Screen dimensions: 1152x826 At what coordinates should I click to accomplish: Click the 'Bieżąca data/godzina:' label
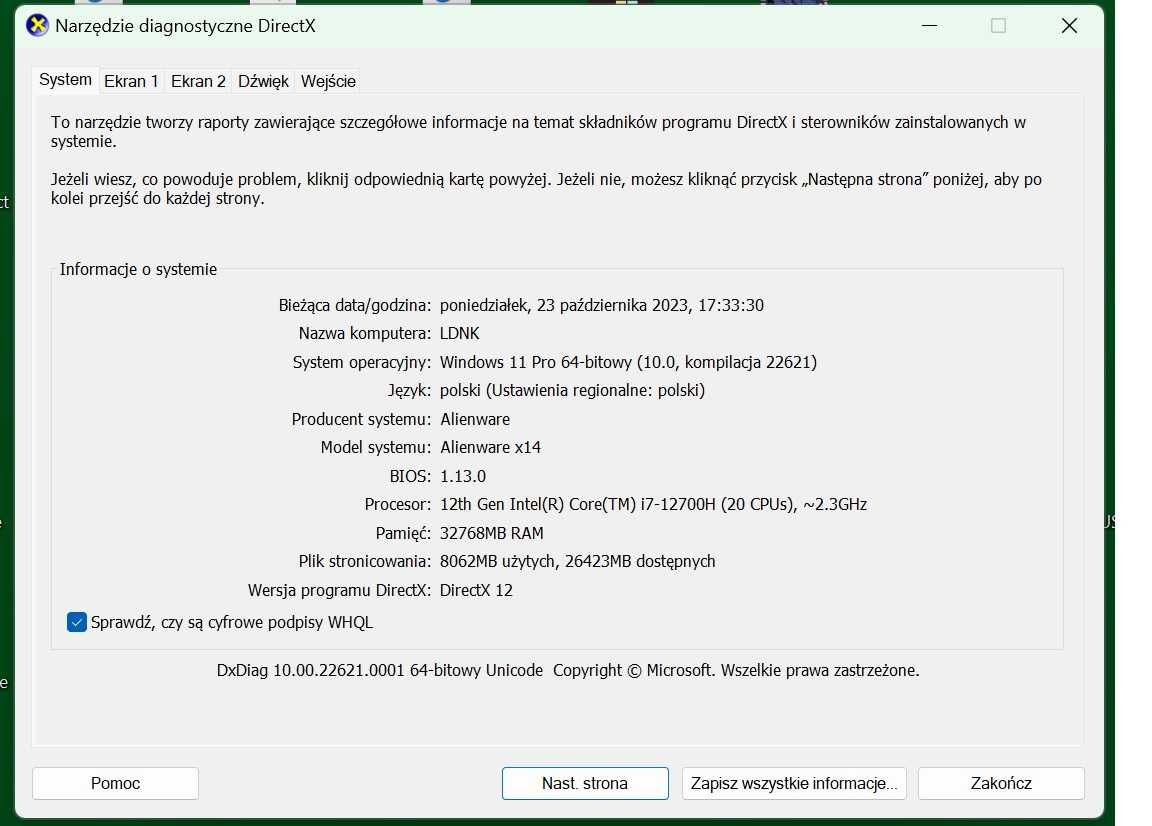[355, 305]
